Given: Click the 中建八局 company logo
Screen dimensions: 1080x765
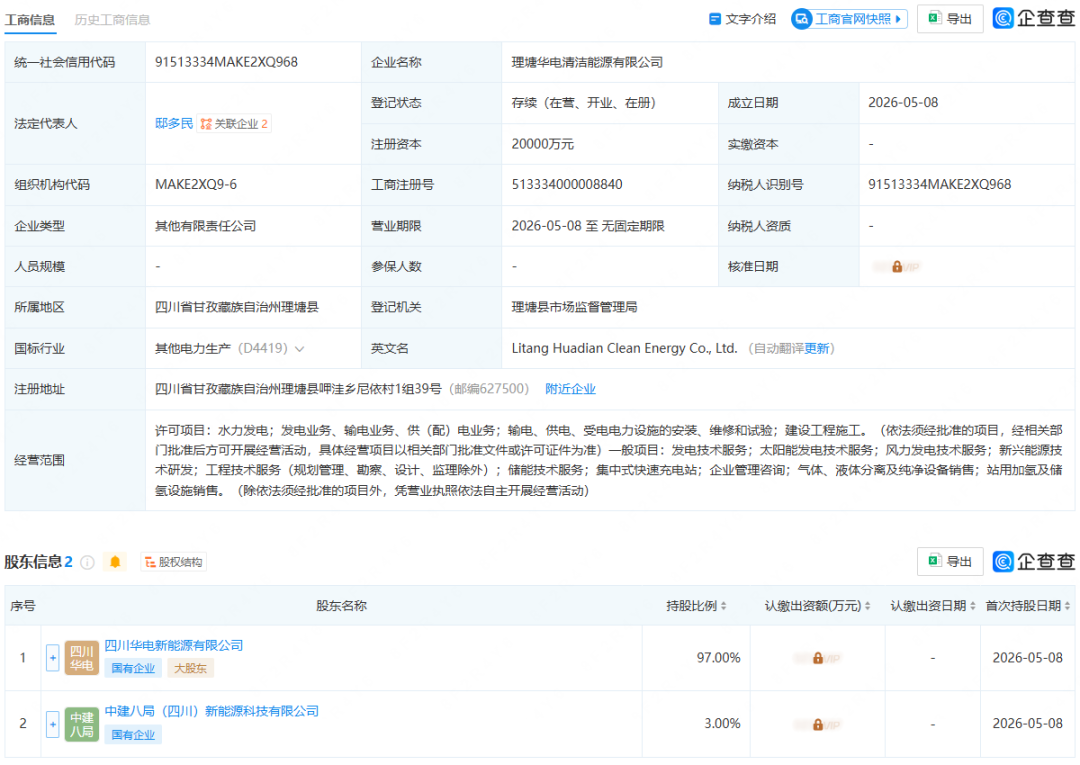Looking at the screenshot, I should coord(82,724).
